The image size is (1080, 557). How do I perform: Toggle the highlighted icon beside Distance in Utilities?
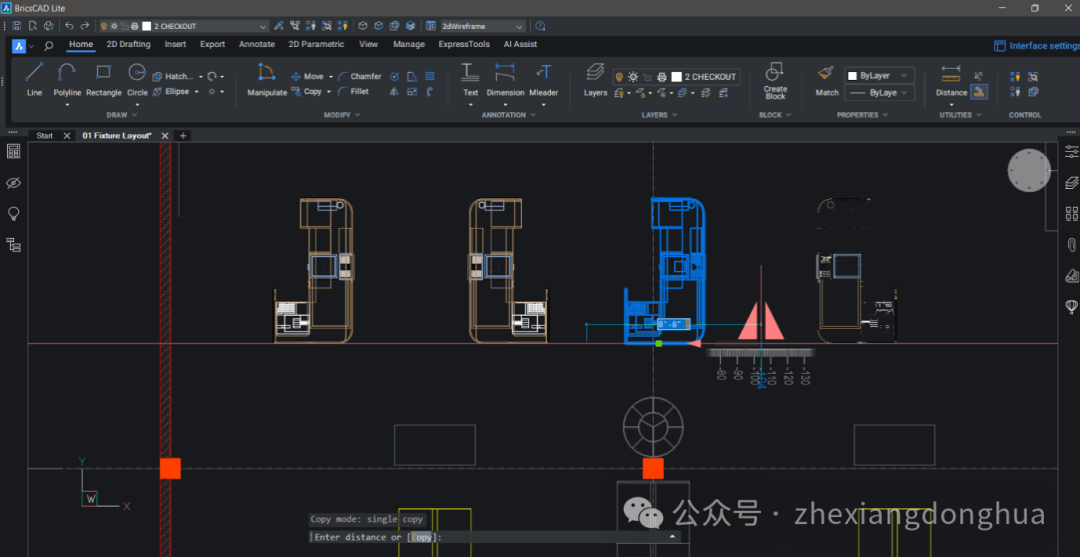979,92
